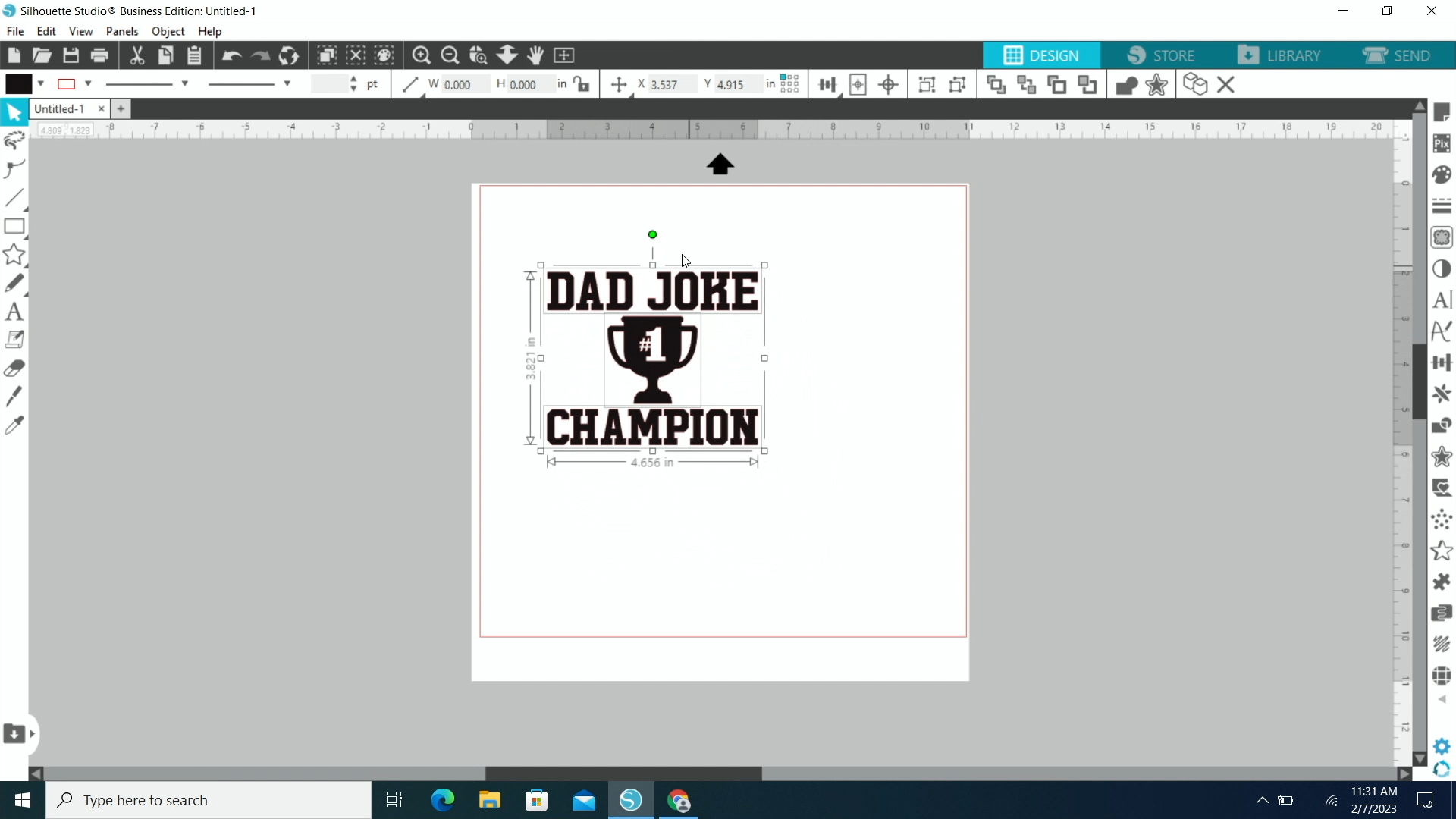Viewport: 1456px width, 819px height.
Task: Click the Zoom In magnifier icon
Action: [421, 55]
